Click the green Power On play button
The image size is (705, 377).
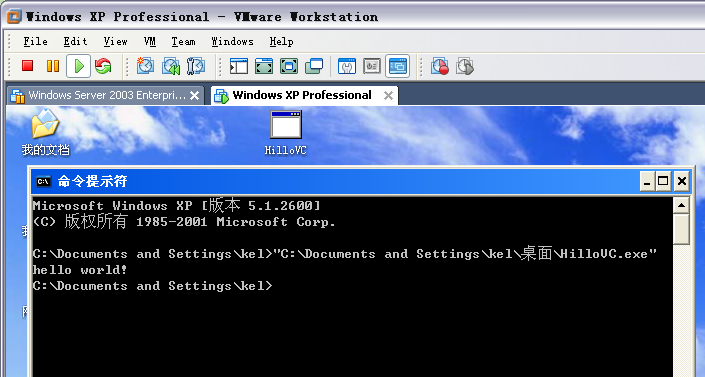[x=79, y=66]
